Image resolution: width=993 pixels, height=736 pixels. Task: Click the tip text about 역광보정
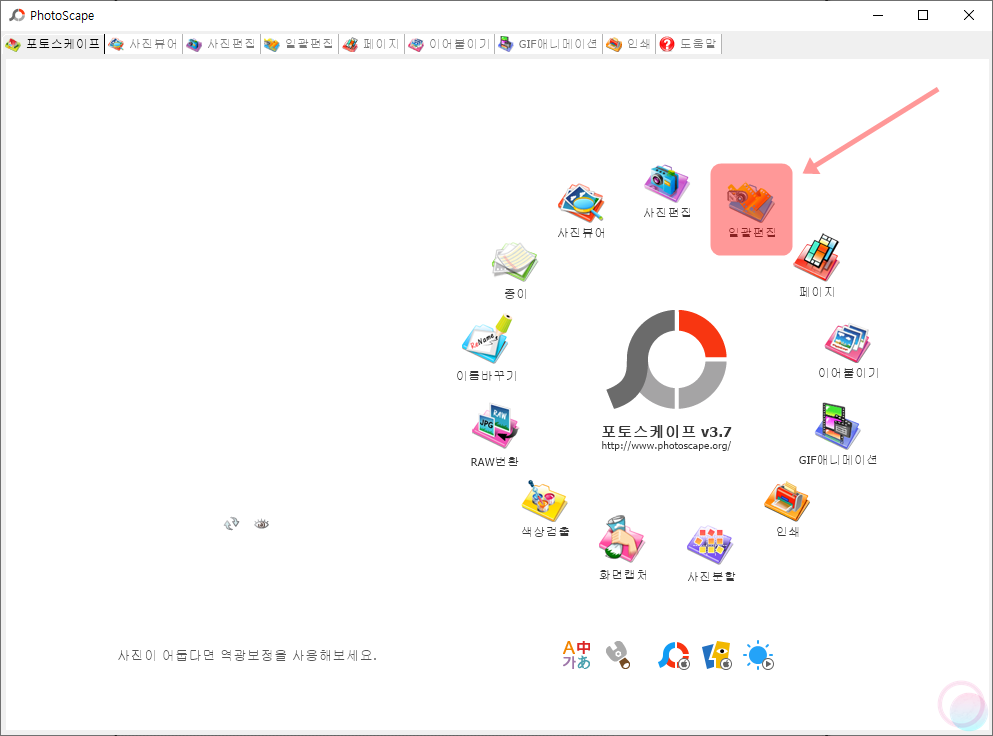tap(247, 656)
